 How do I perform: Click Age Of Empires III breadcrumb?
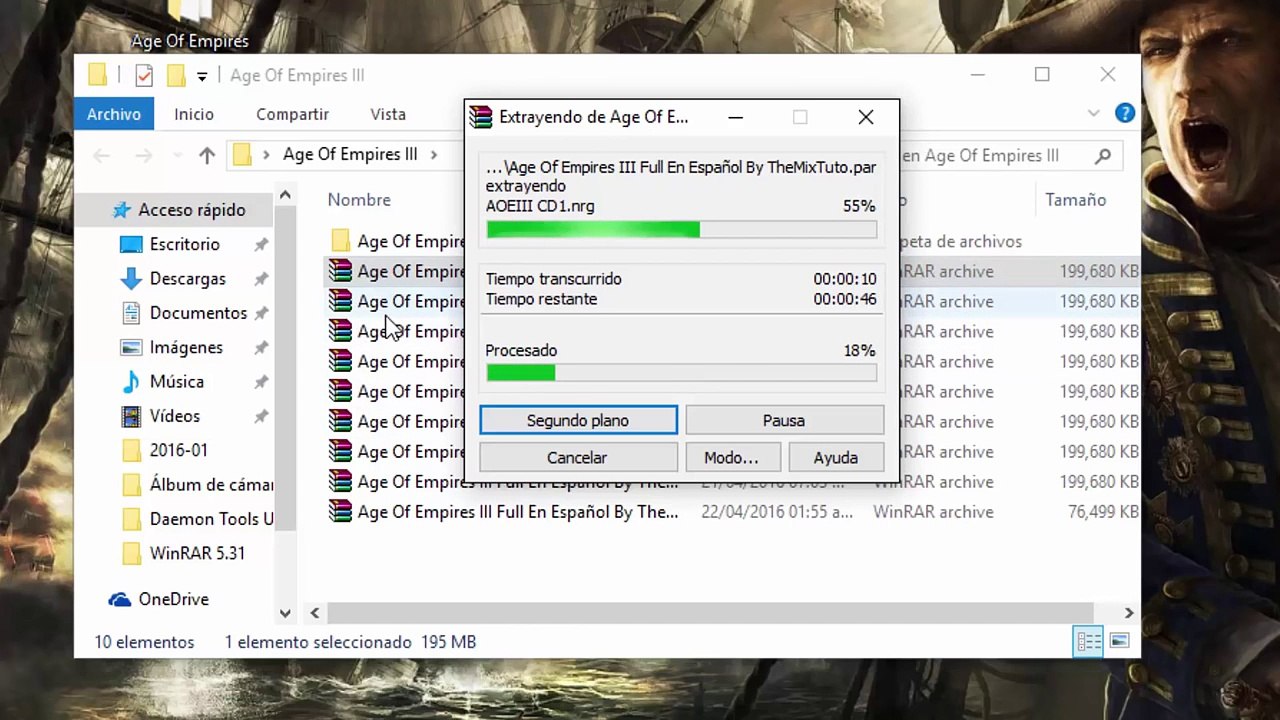click(350, 155)
